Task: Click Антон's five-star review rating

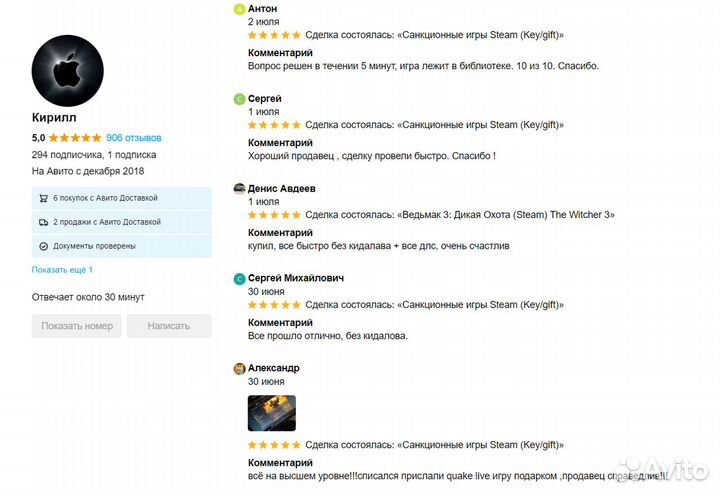Action: (x=274, y=35)
